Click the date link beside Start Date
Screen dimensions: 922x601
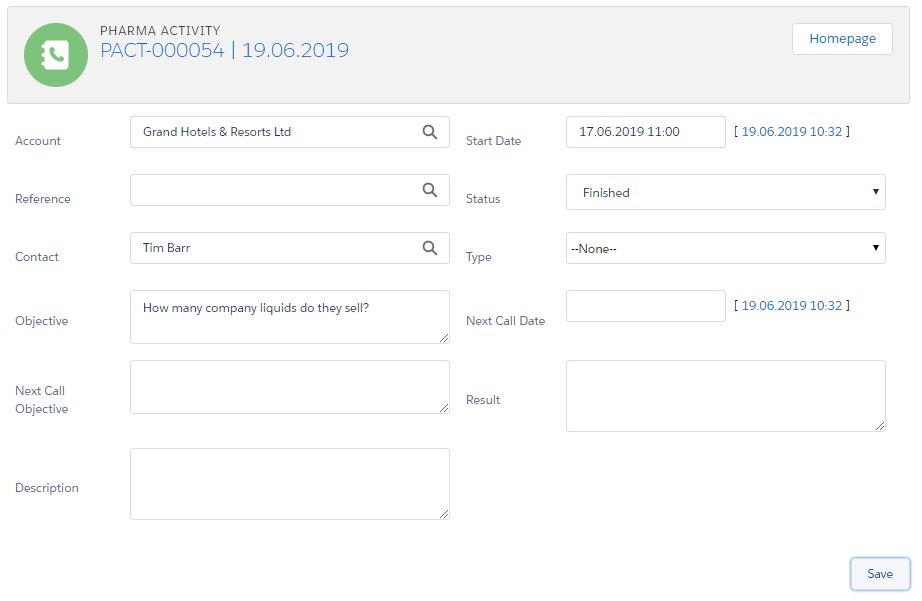tap(791, 131)
